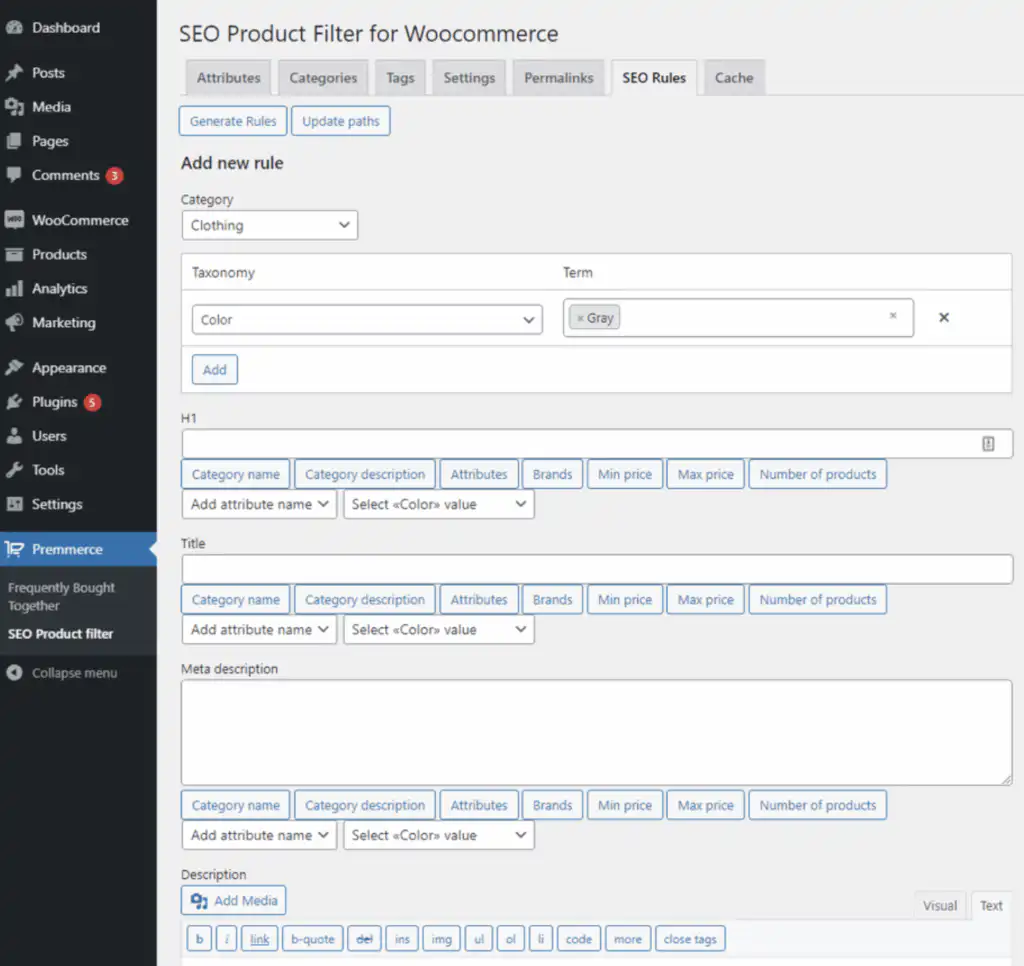Open SEO Product filter submenu link
Image resolution: width=1024 pixels, height=966 pixels.
pyautogui.click(x=60, y=634)
